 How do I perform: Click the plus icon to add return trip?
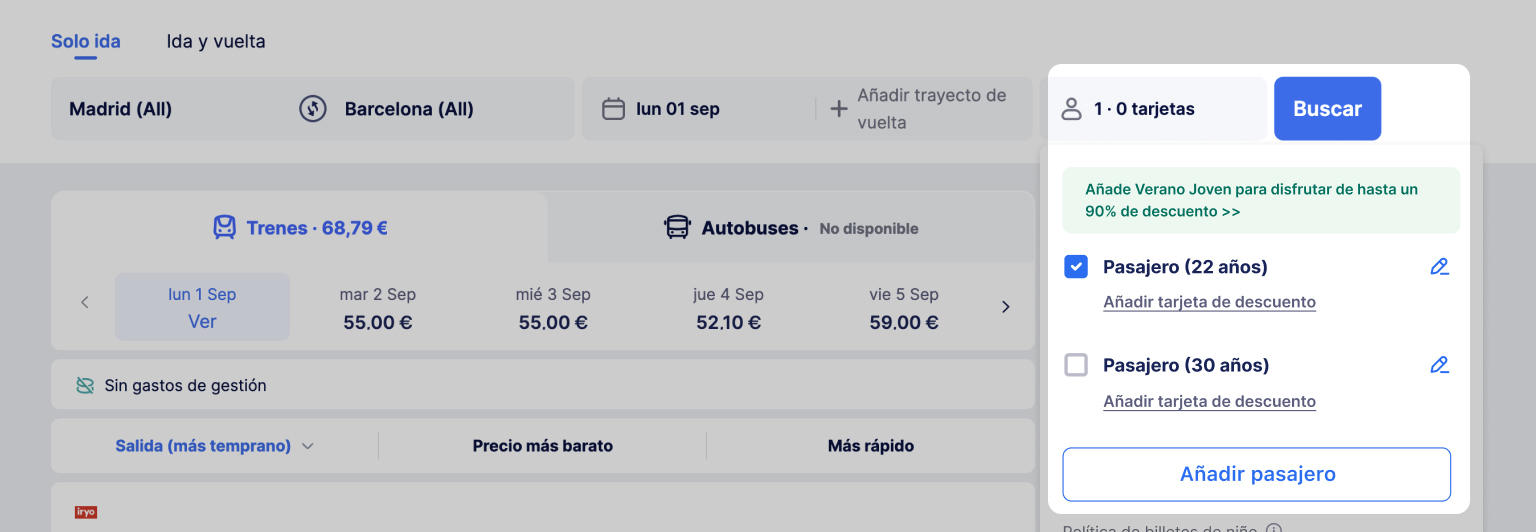839,109
